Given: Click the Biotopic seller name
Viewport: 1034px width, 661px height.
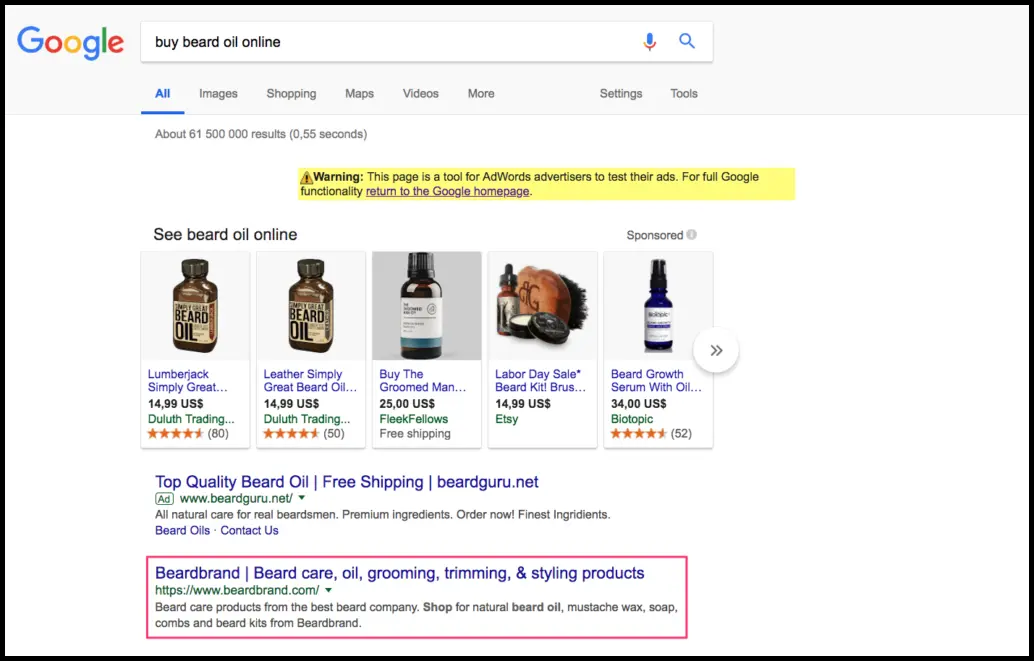Looking at the screenshot, I should 632,419.
